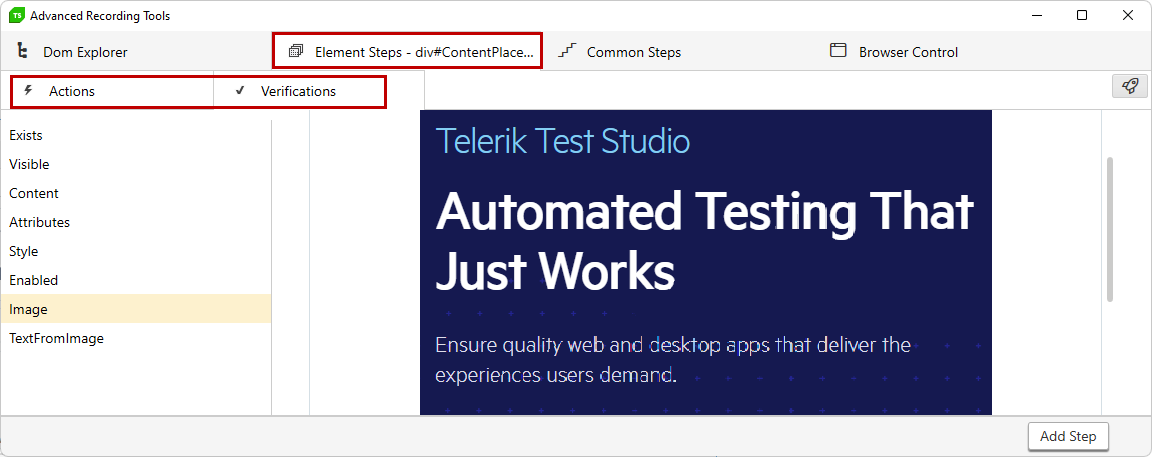Choose the TextFromImage verification
The image size is (1152, 457).
pyautogui.click(x=136, y=338)
